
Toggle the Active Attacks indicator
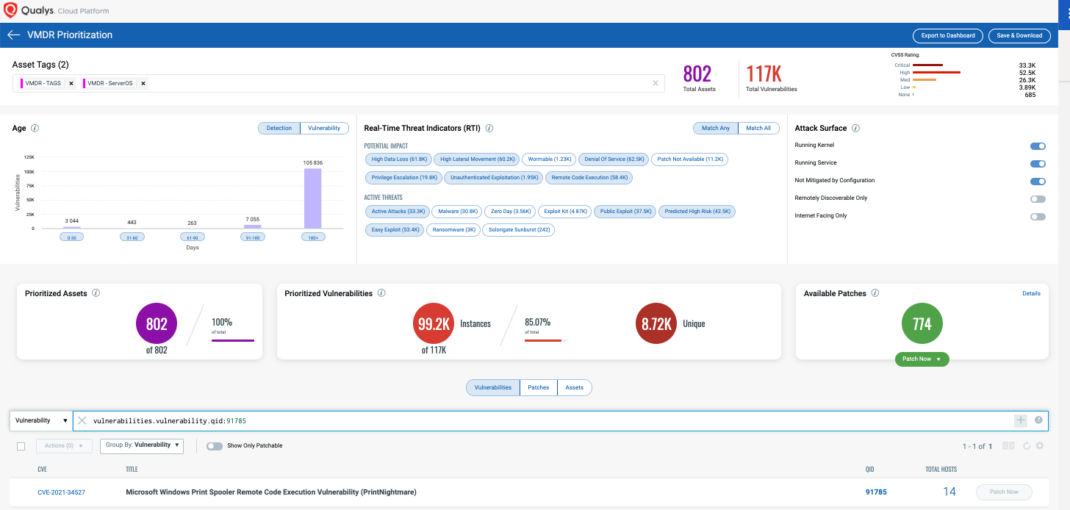(x=399, y=212)
